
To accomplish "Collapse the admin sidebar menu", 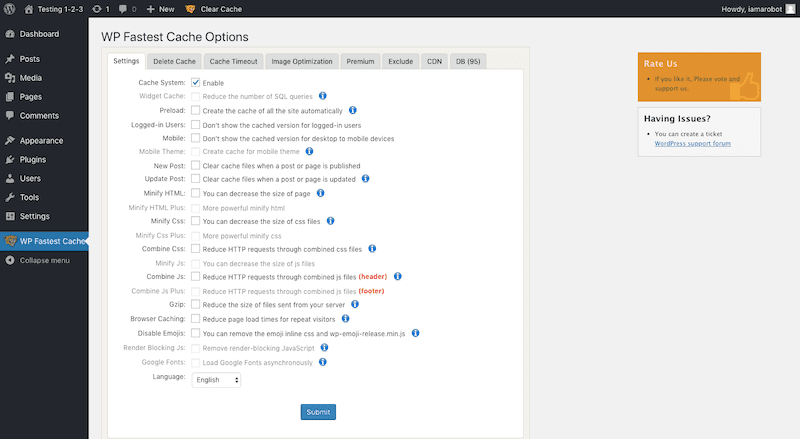I will click(38, 260).
